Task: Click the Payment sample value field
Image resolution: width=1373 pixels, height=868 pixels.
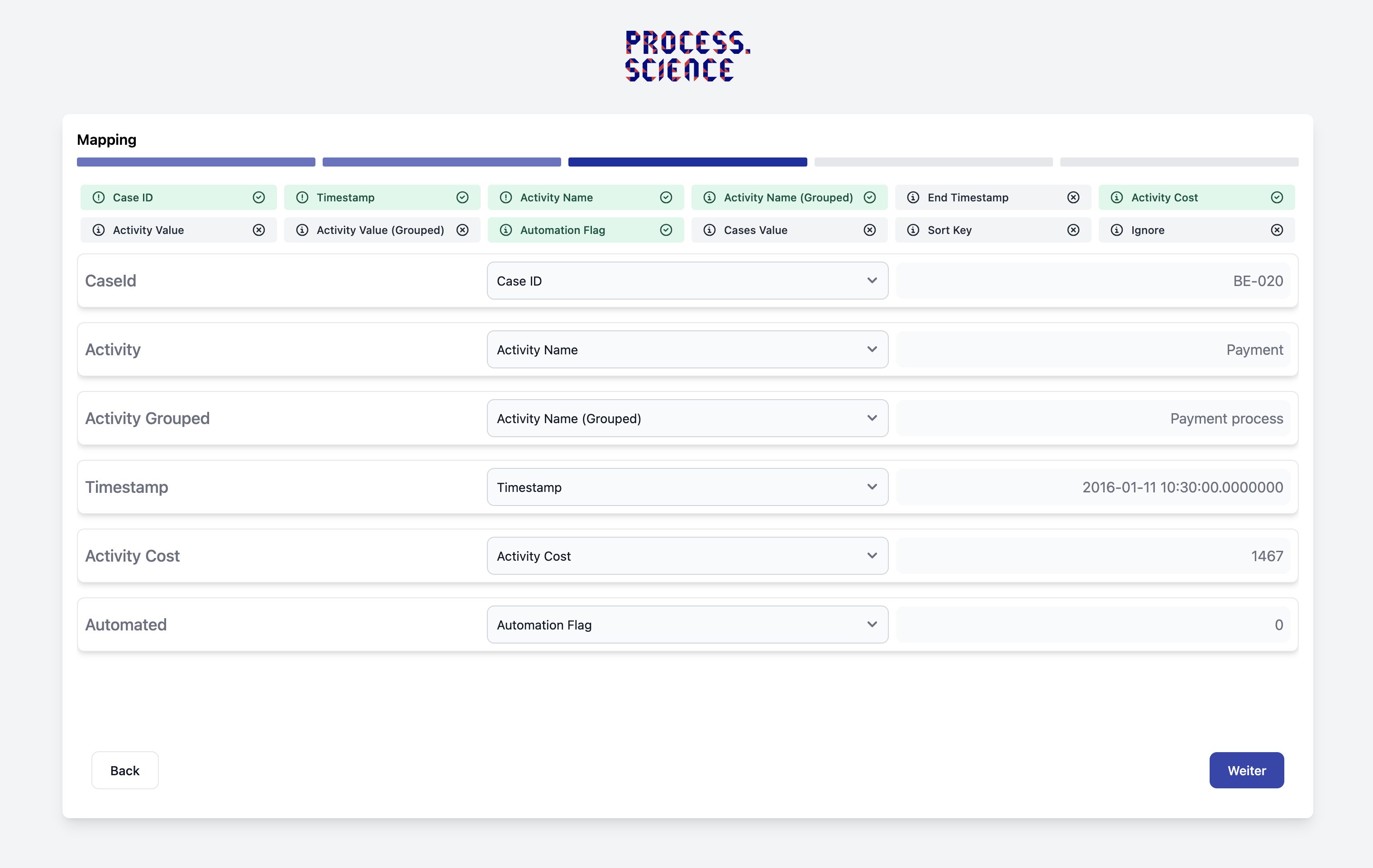Action: coord(1093,349)
